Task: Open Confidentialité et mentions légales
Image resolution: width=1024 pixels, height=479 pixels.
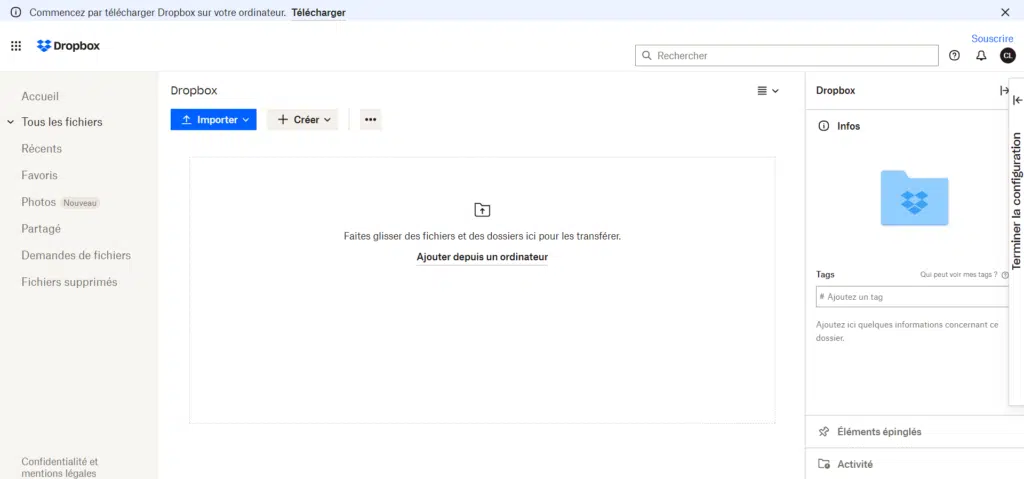Action: tap(59, 467)
